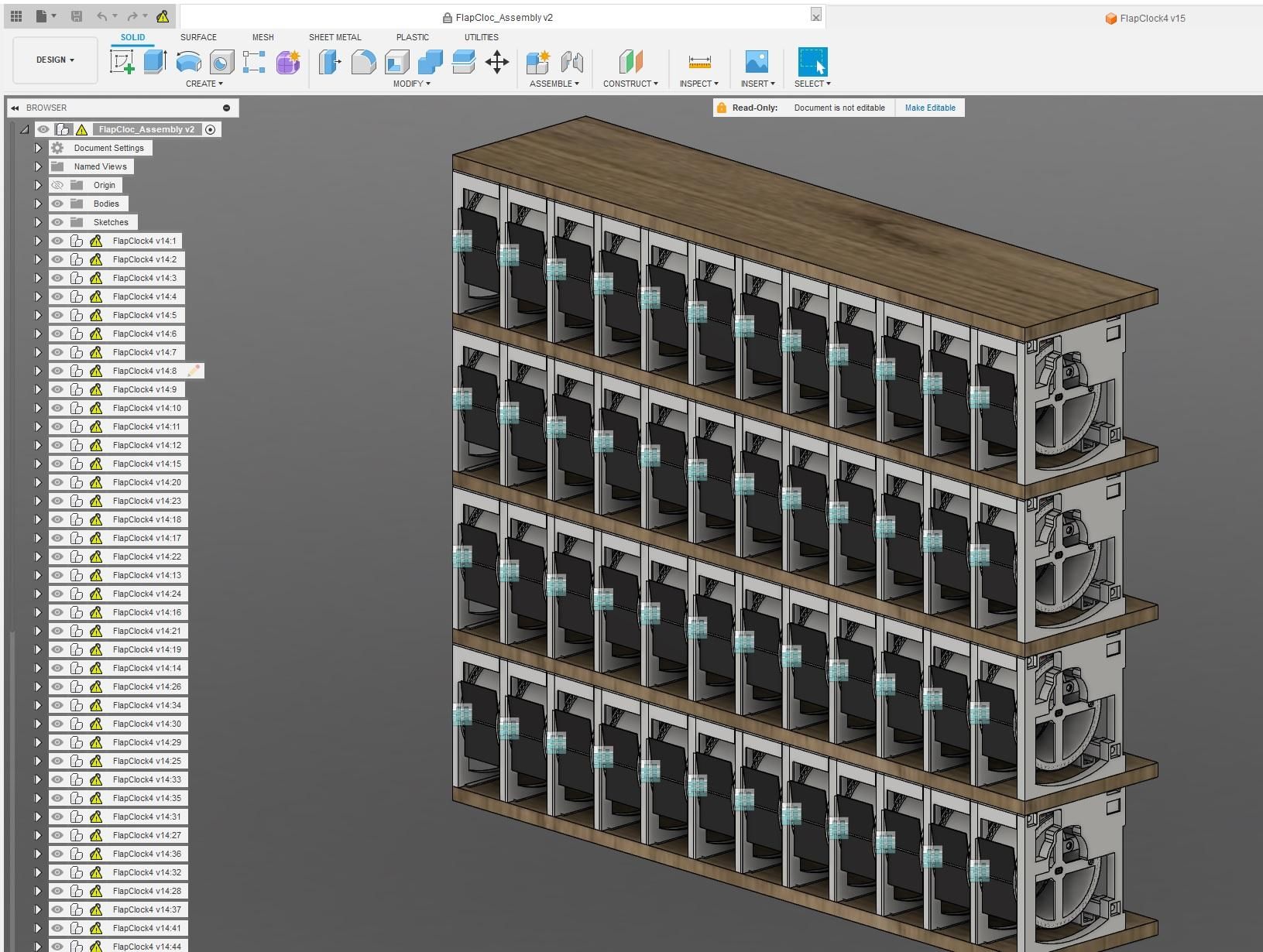Click the Joint tool icon

(571, 62)
